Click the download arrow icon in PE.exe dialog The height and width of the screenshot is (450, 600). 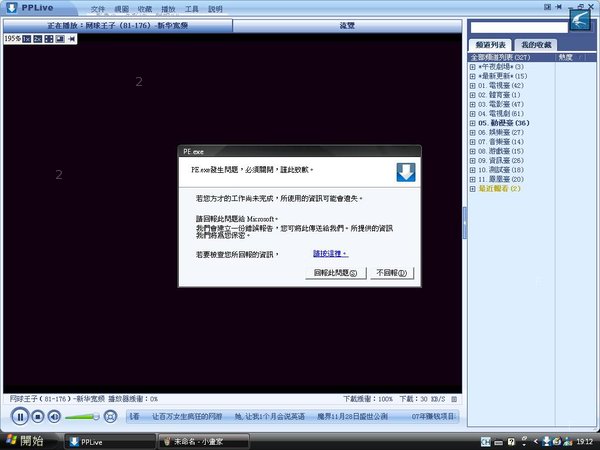coord(406,172)
